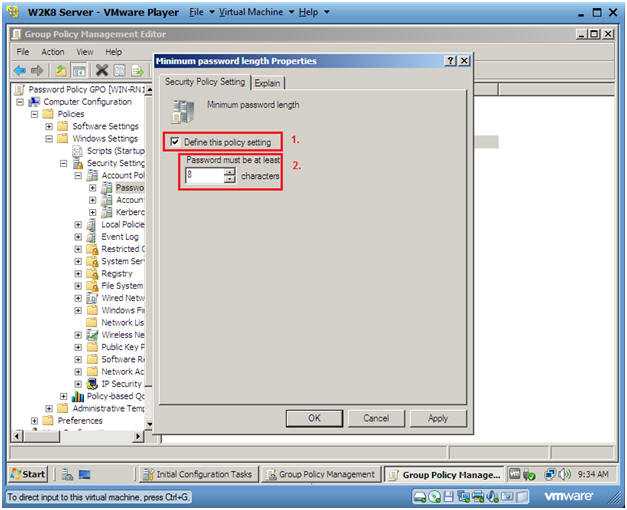Select the Security Policy Setting tab
Image resolution: width=627 pixels, height=510 pixels.
pyautogui.click(x=205, y=82)
